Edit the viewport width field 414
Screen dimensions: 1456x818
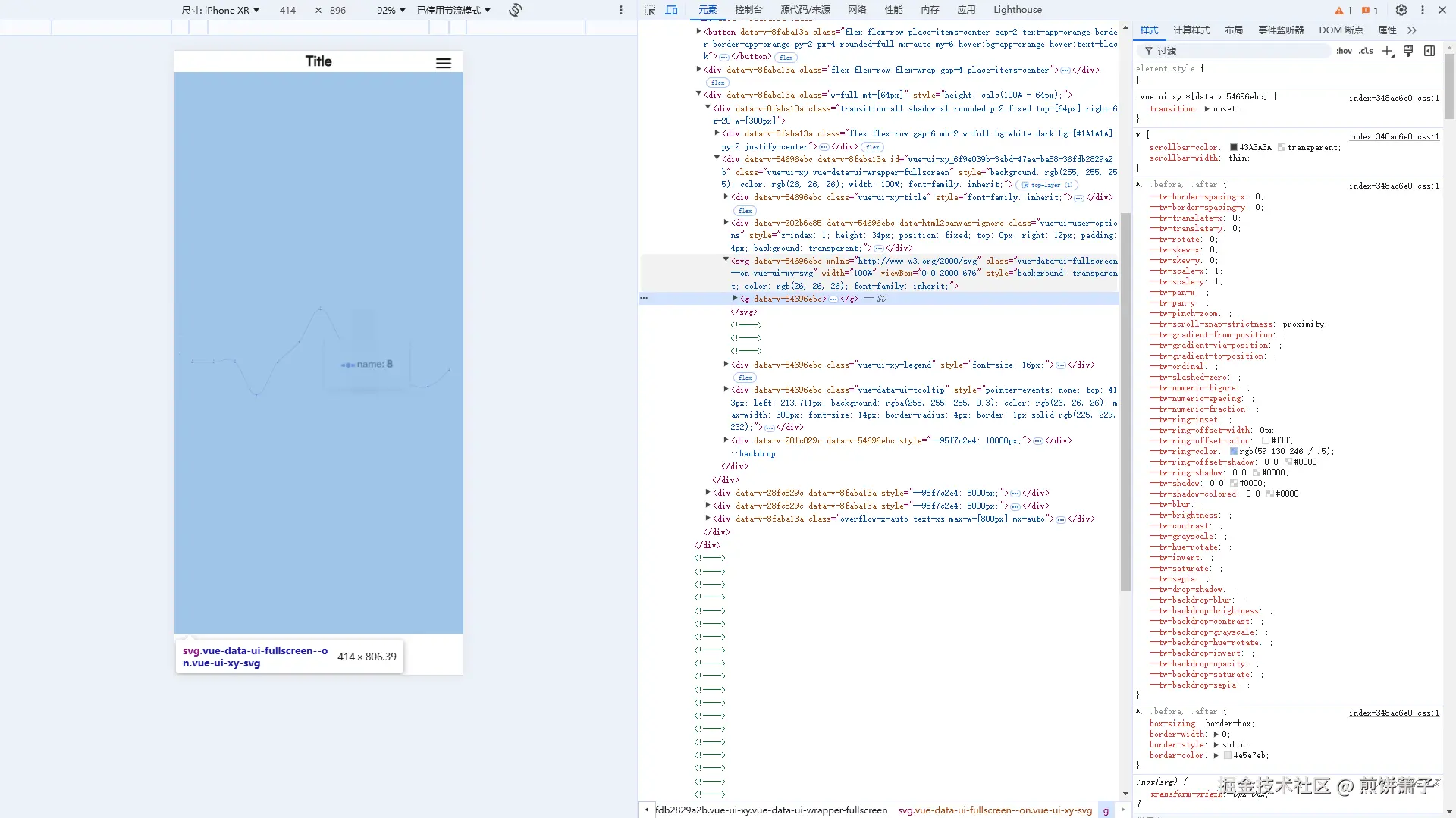(287, 10)
